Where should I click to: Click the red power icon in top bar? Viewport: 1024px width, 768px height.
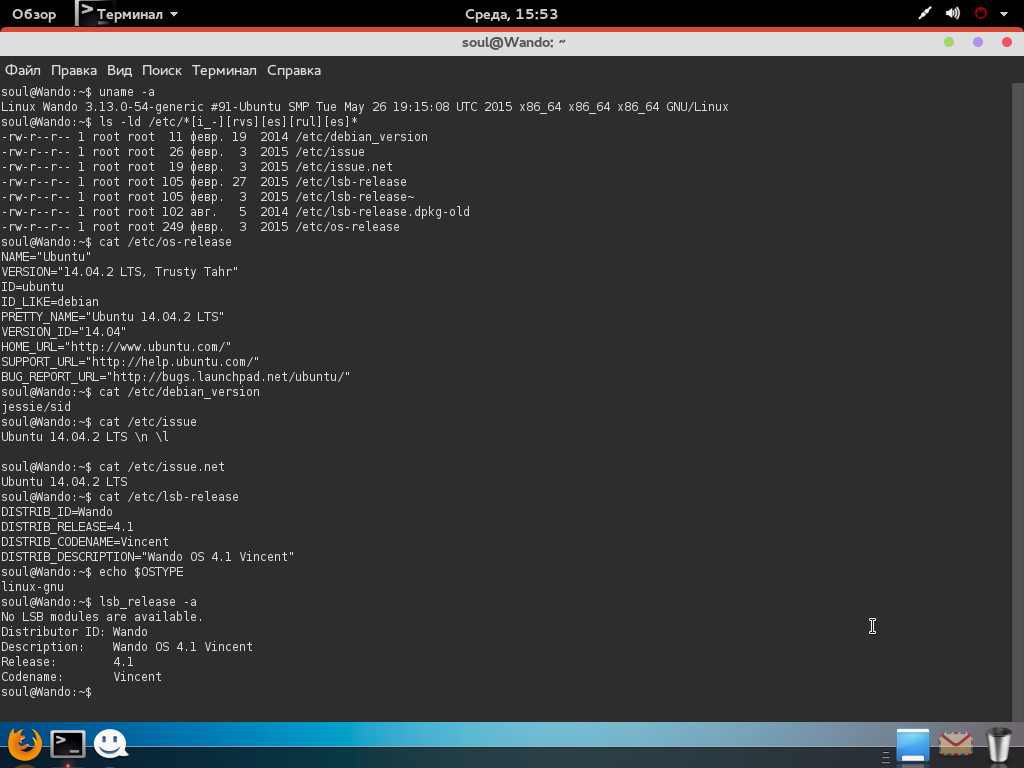coord(980,14)
